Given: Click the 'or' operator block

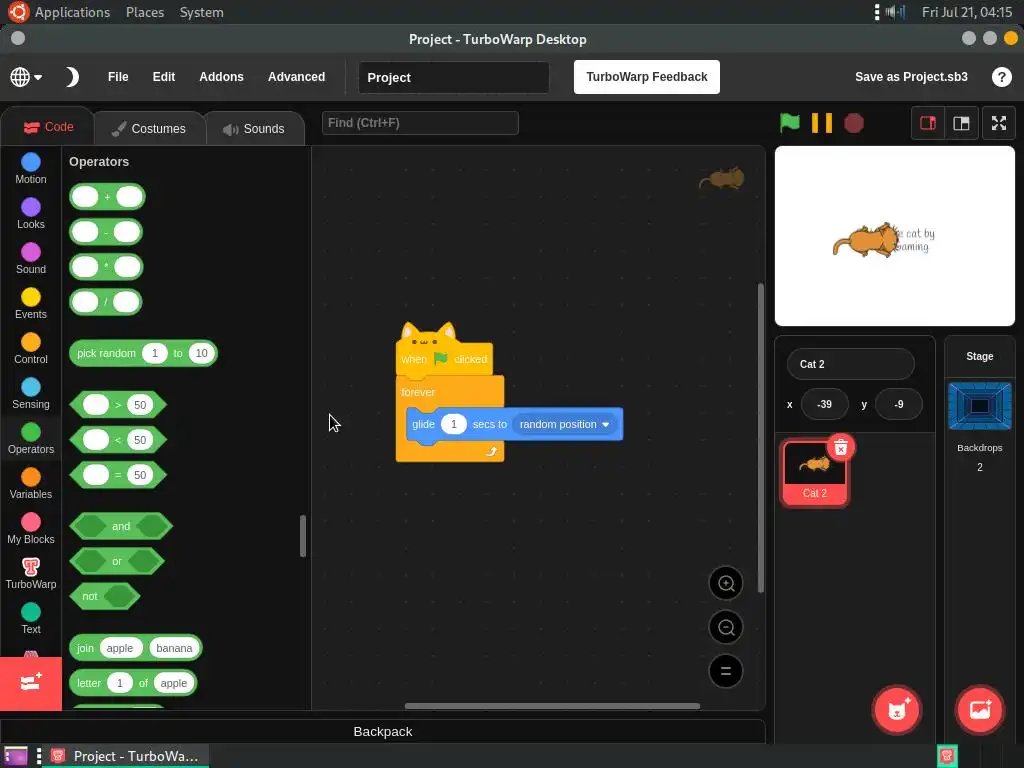Looking at the screenshot, I should click(117, 561).
